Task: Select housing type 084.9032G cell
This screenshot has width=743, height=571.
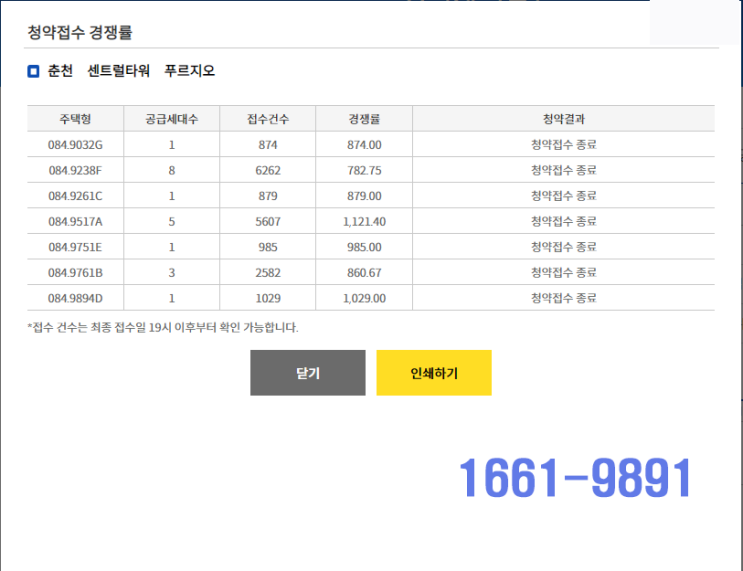Action: pos(75,145)
